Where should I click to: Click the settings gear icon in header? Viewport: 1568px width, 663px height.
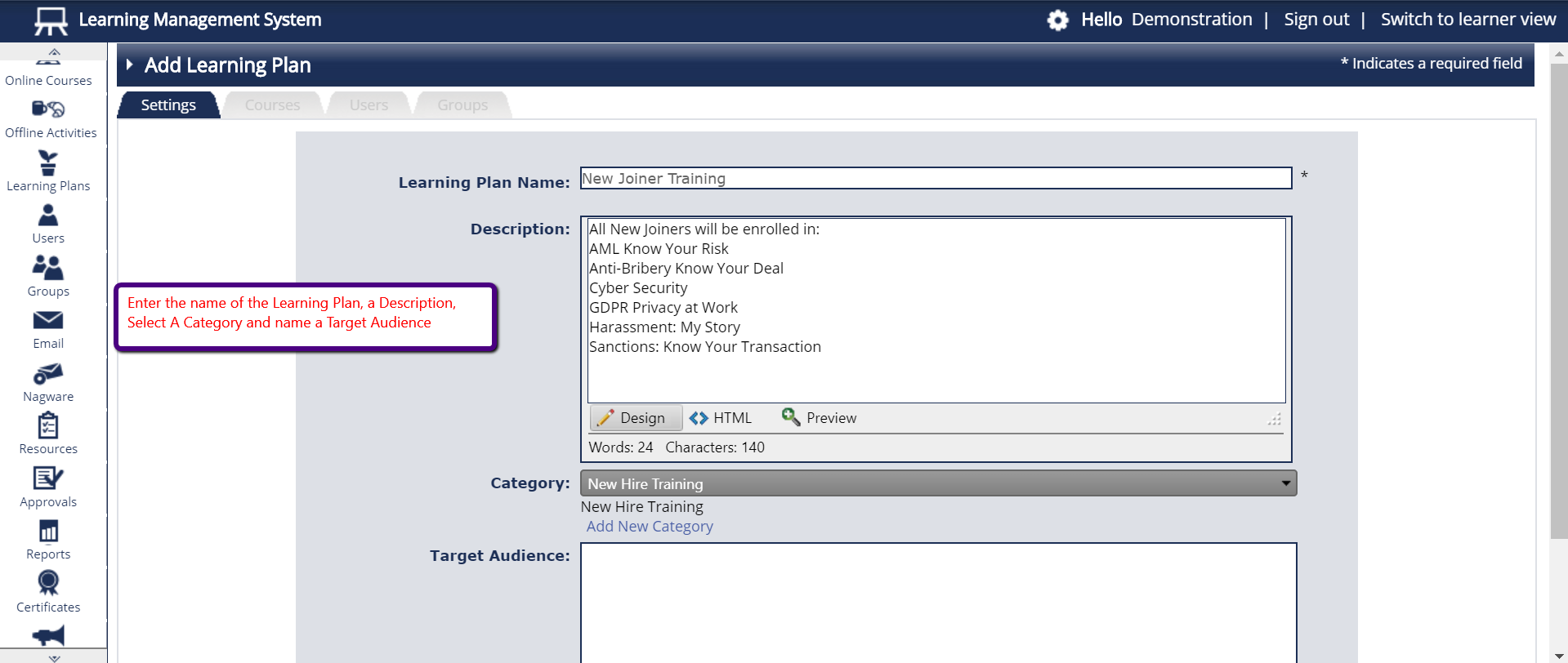[1058, 20]
